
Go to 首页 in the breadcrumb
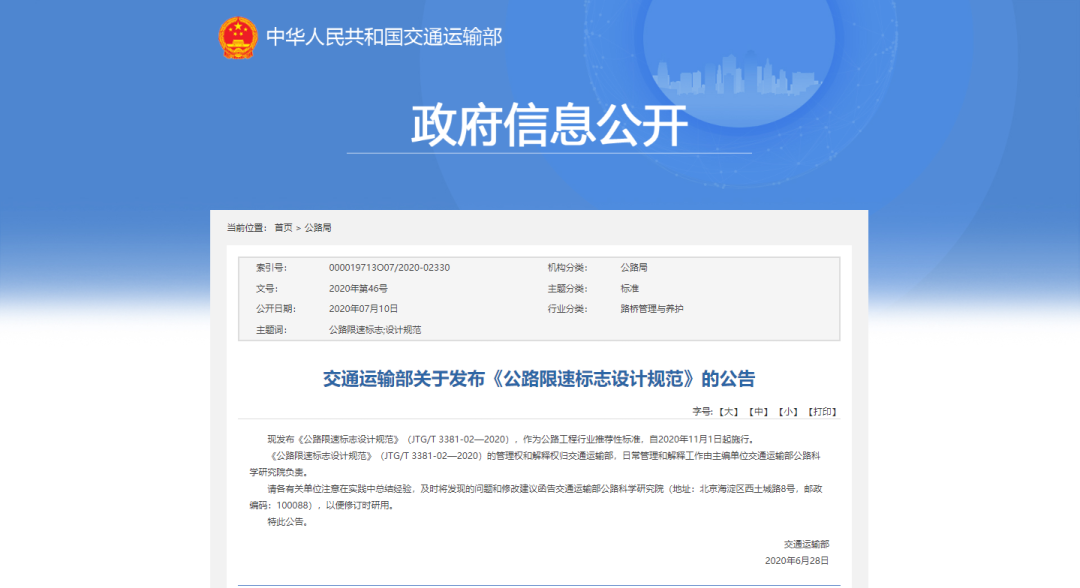tap(284, 228)
